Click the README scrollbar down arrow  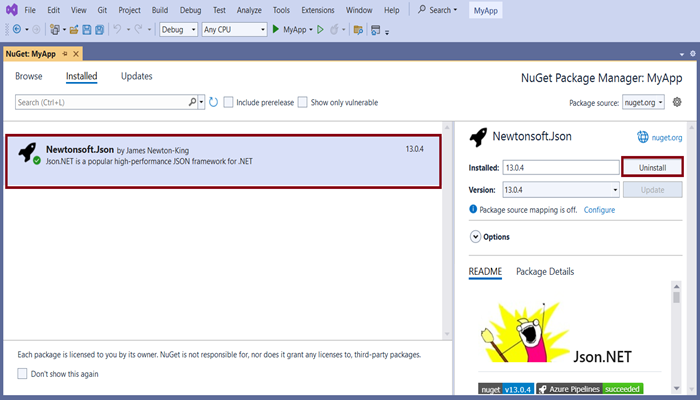click(x=676, y=388)
